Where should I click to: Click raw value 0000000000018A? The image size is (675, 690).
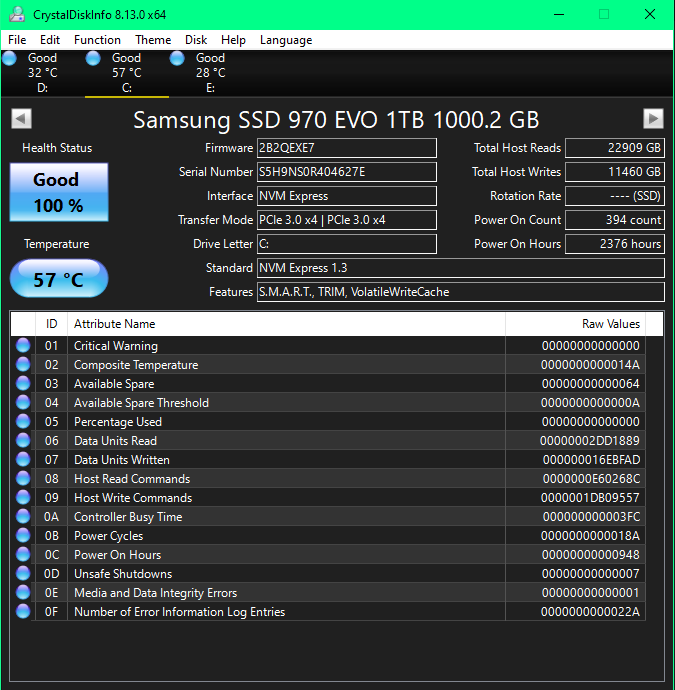tap(590, 536)
